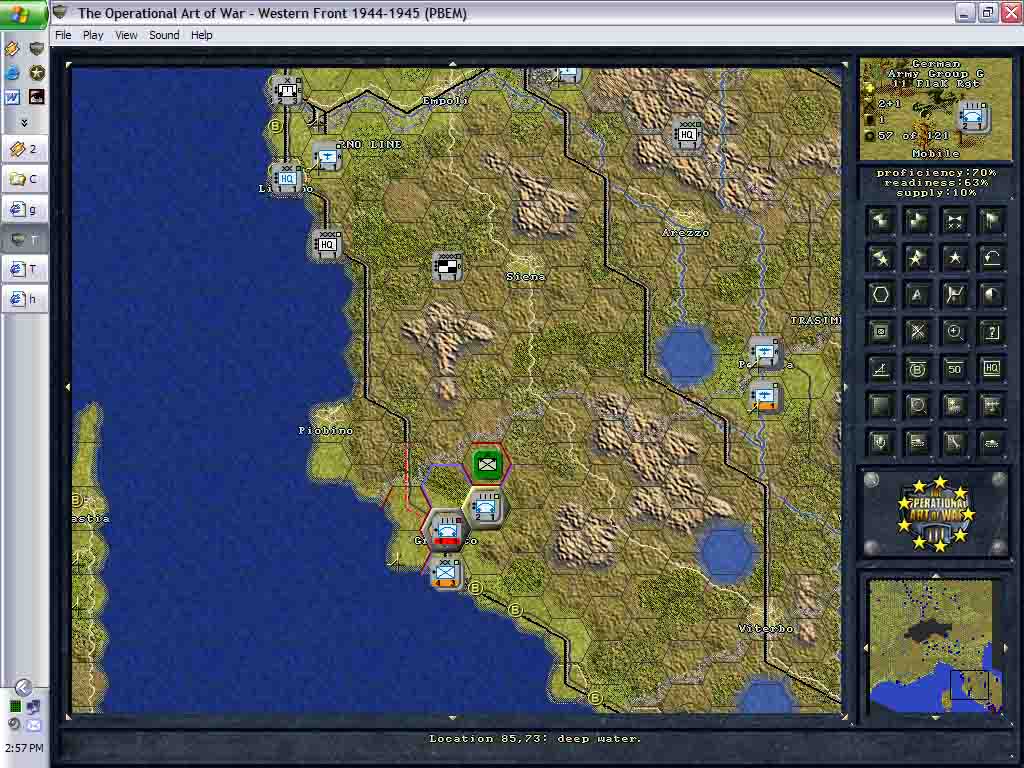
Task: Click the hexagon icon in control panel
Action: click(x=880, y=295)
